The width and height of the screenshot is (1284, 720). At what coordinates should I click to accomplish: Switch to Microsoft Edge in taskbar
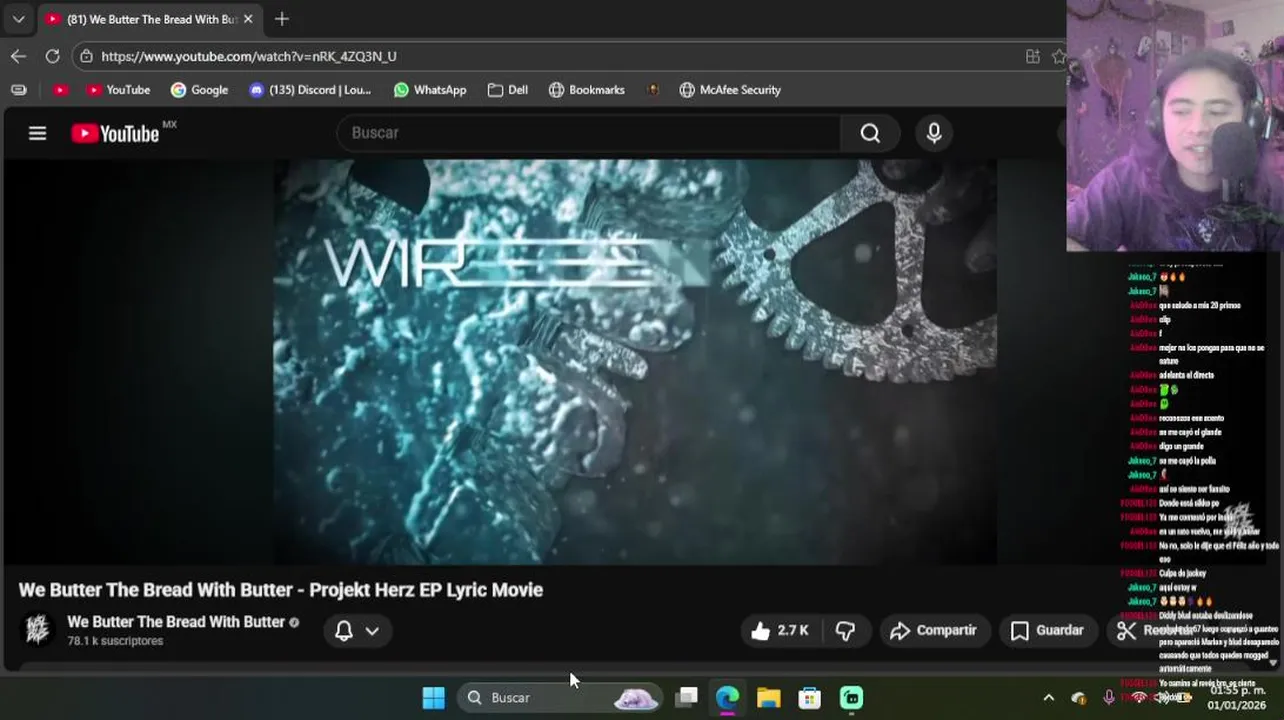(727, 697)
